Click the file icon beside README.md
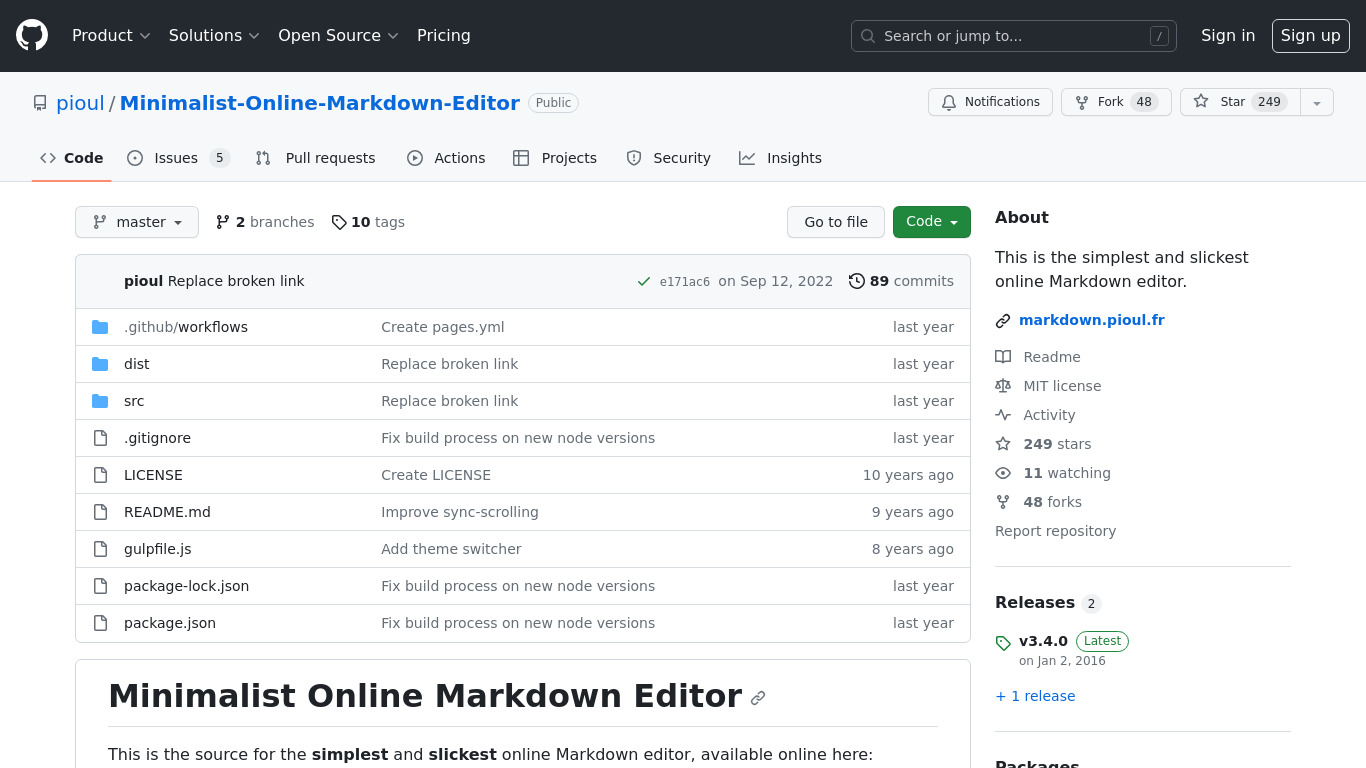 click(100, 512)
